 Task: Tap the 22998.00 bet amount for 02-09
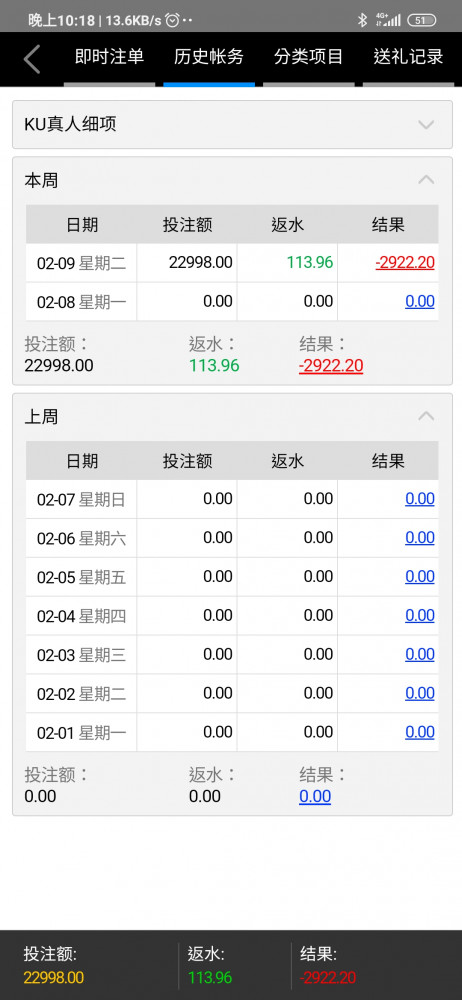tap(201, 263)
